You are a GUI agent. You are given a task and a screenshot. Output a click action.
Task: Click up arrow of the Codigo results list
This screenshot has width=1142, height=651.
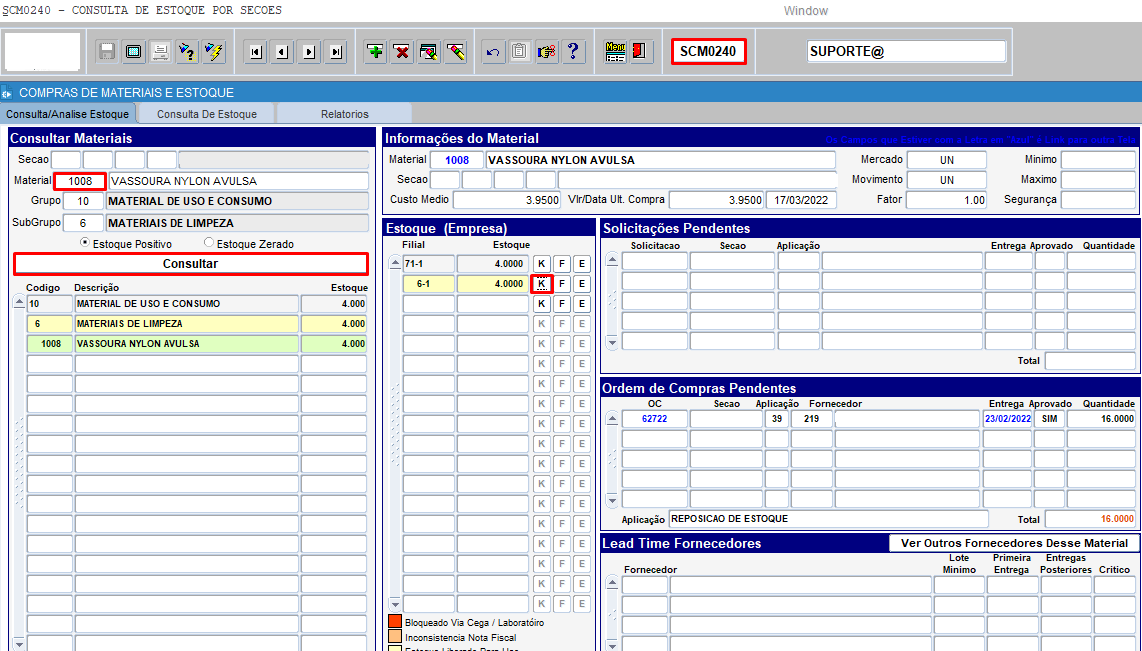[19, 303]
